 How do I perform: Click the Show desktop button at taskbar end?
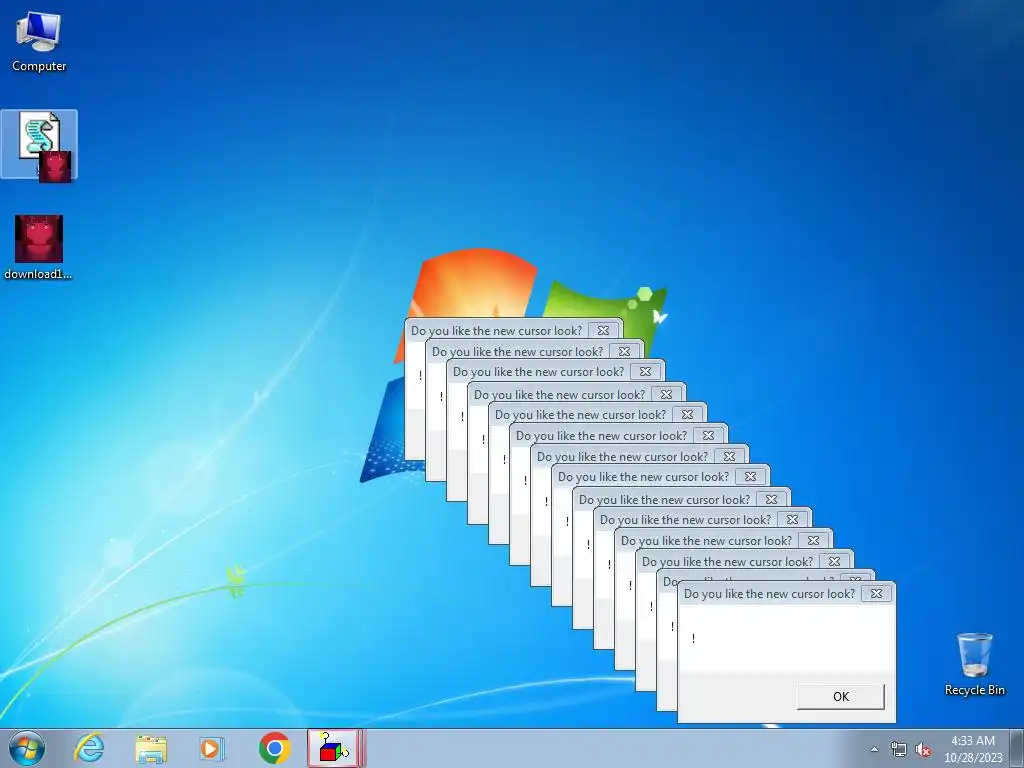tap(1017, 748)
